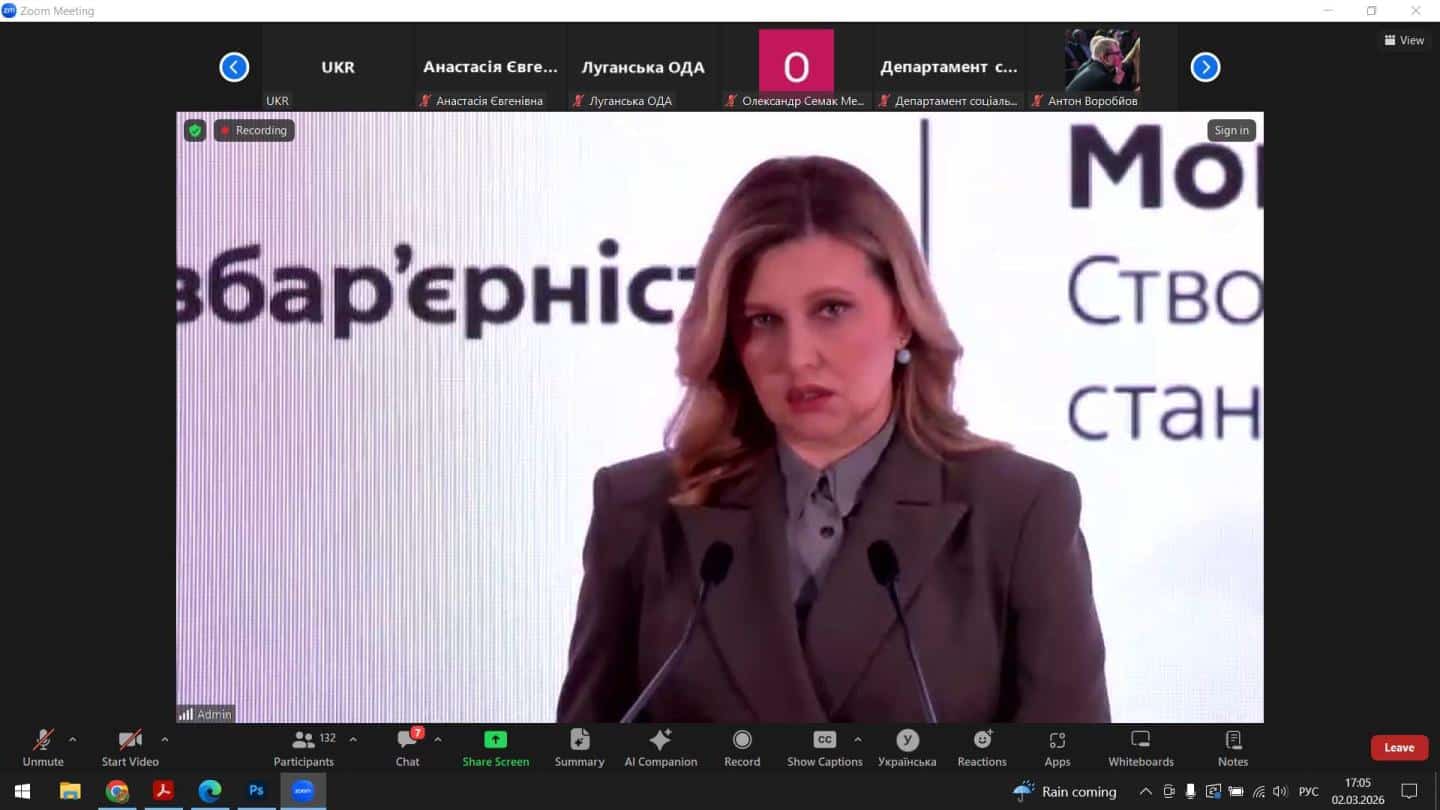Expand audio options arrow next to Unmute

[72, 740]
